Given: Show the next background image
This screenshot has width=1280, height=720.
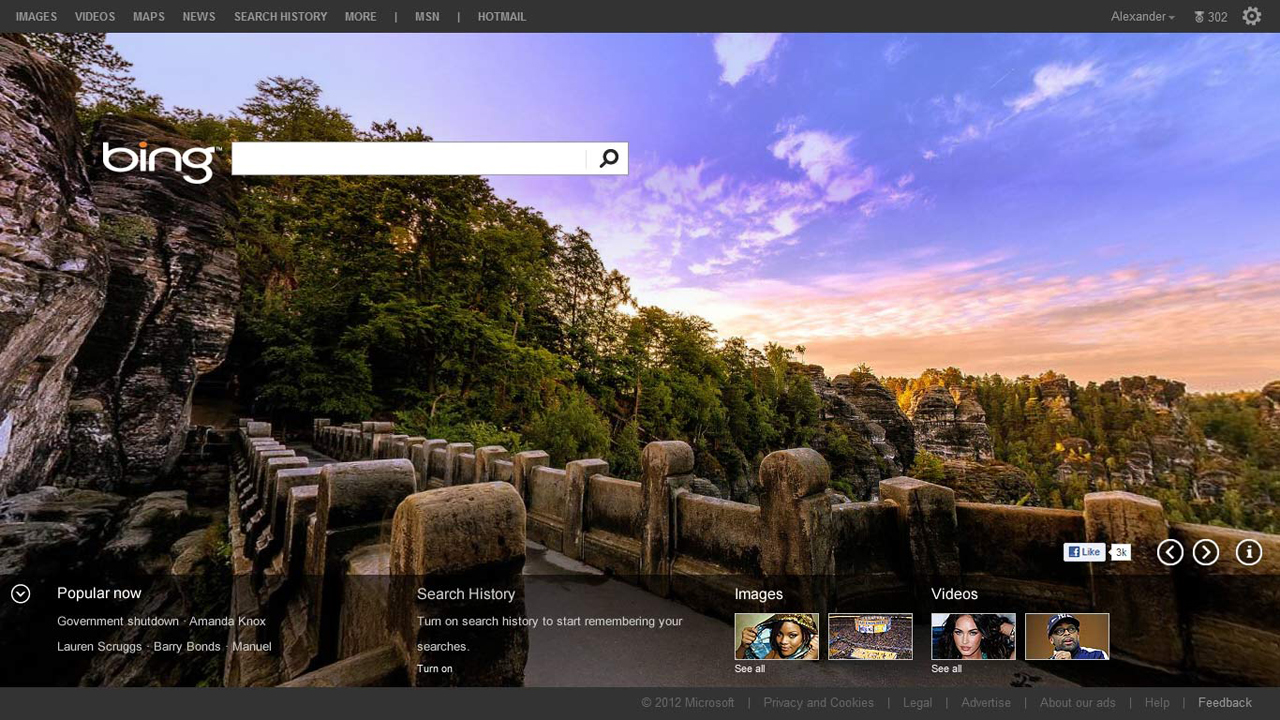Looking at the screenshot, I should point(1205,552).
